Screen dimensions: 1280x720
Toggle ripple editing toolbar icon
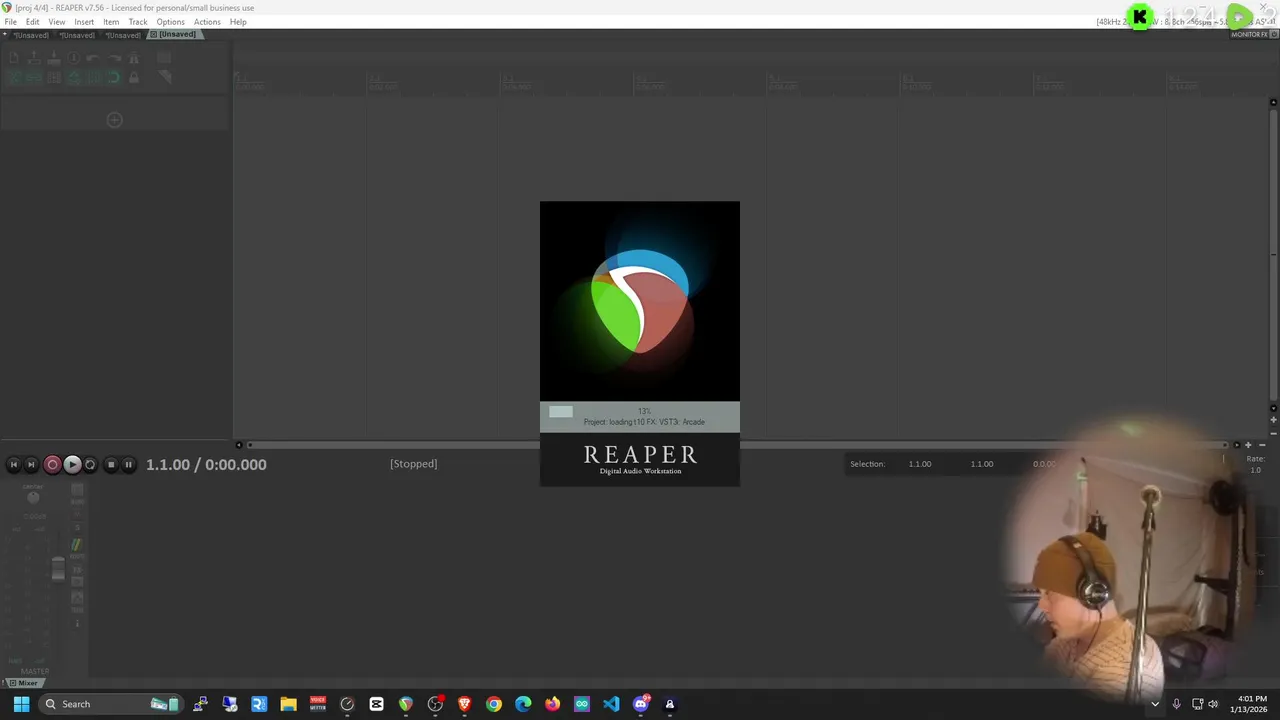click(x=54, y=77)
